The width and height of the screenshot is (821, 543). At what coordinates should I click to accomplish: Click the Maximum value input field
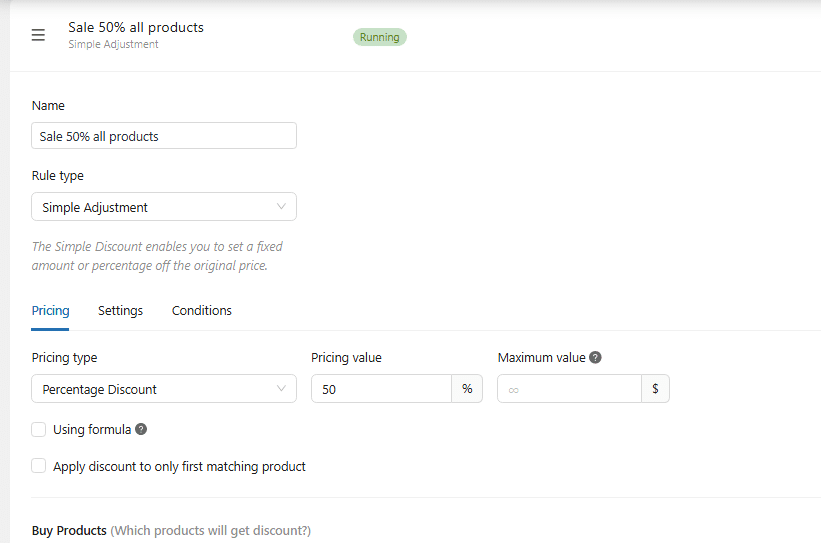pos(569,389)
